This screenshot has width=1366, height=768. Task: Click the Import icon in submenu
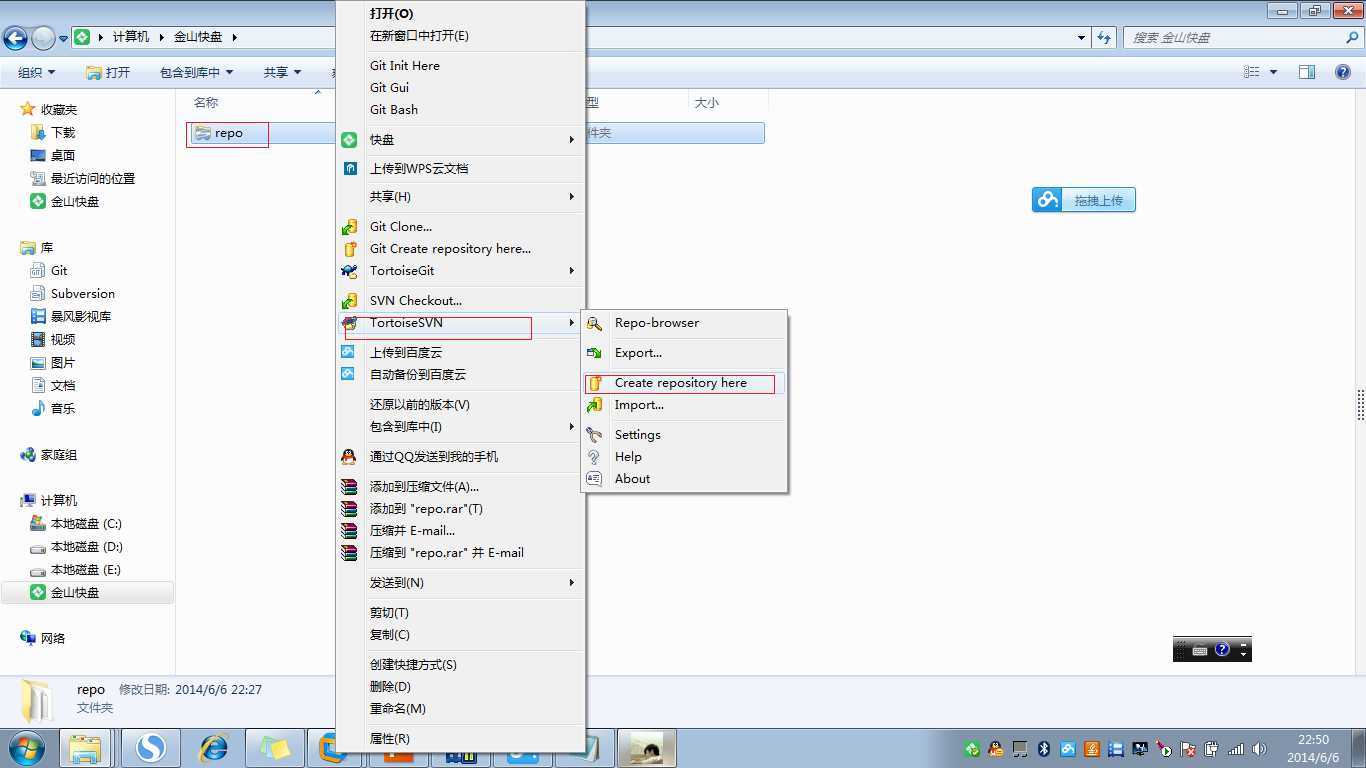(x=594, y=405)
